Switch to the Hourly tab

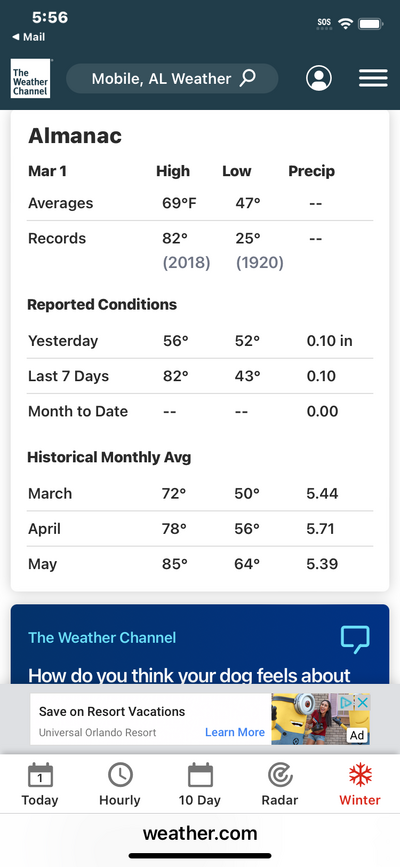tap(120, 784)
